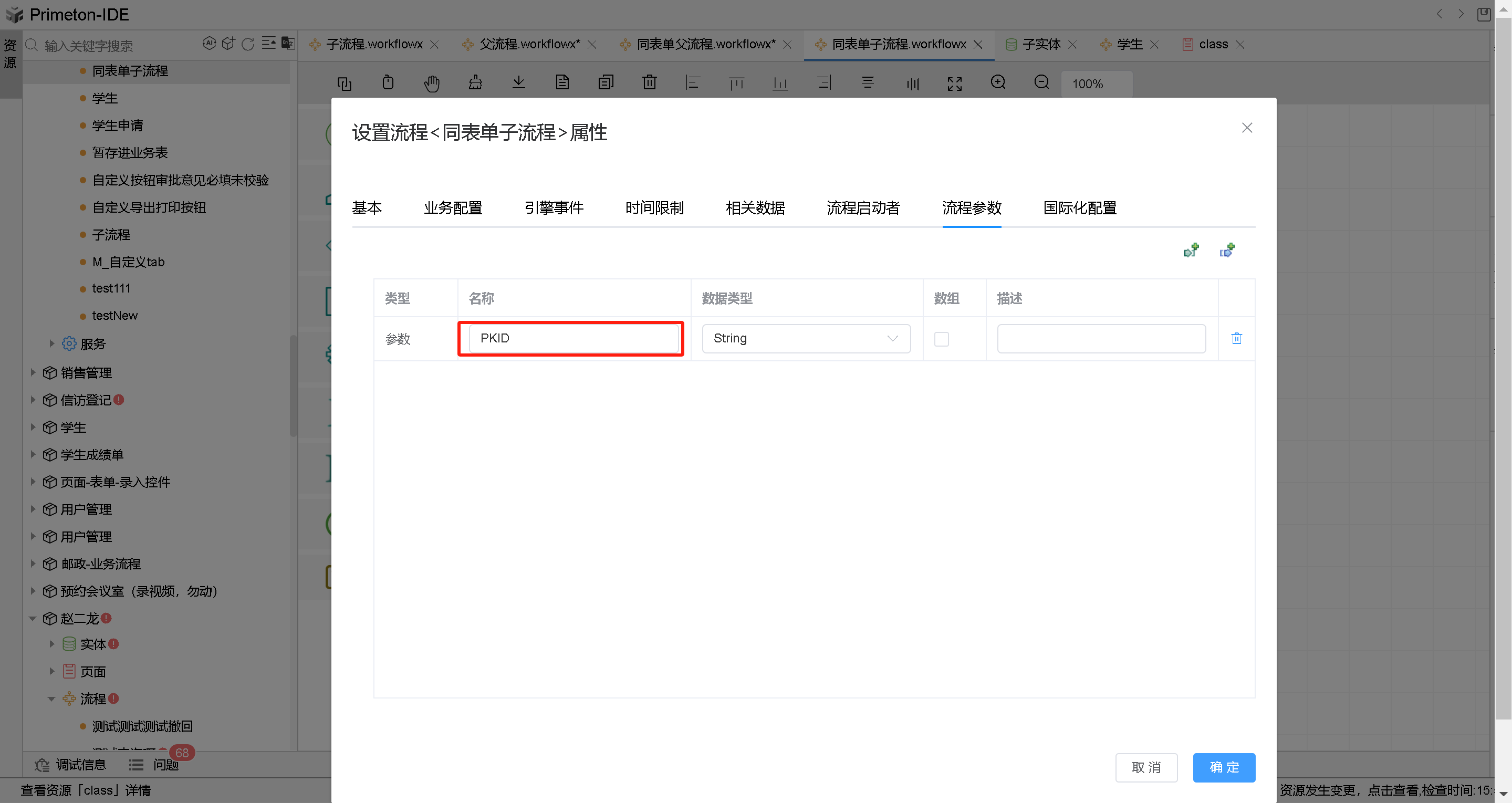Switch to the 相关数据 tab
This screenshot has width=1512, height=803.
(x=755, y=208)
